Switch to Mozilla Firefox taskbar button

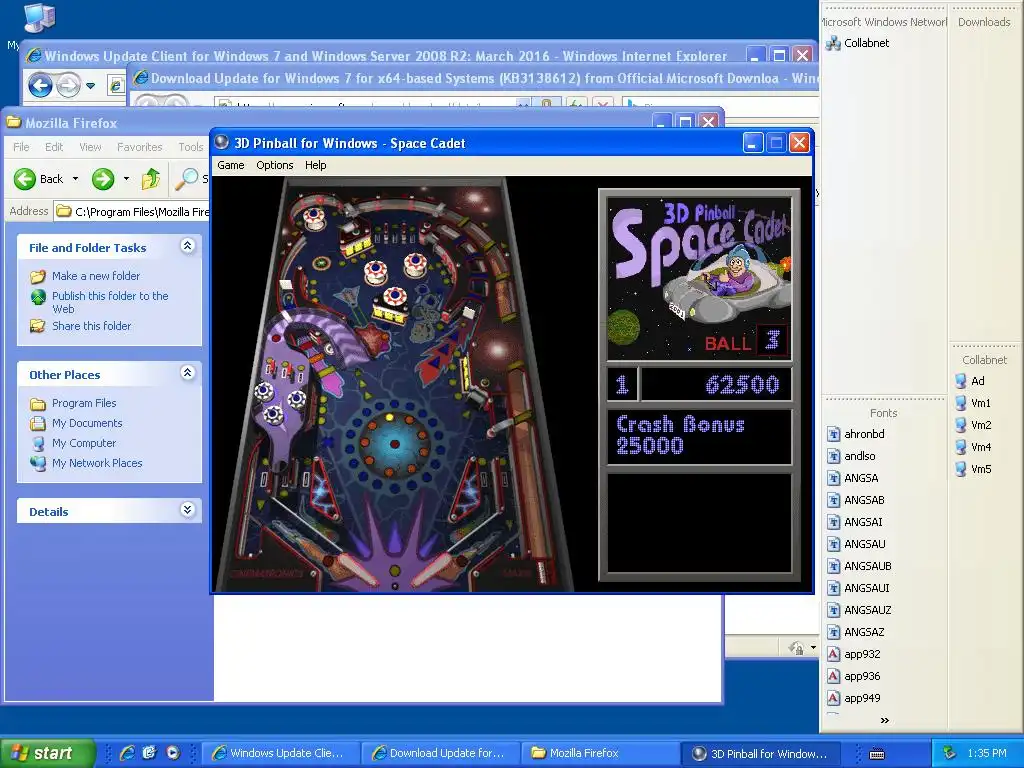click(600, 753)
